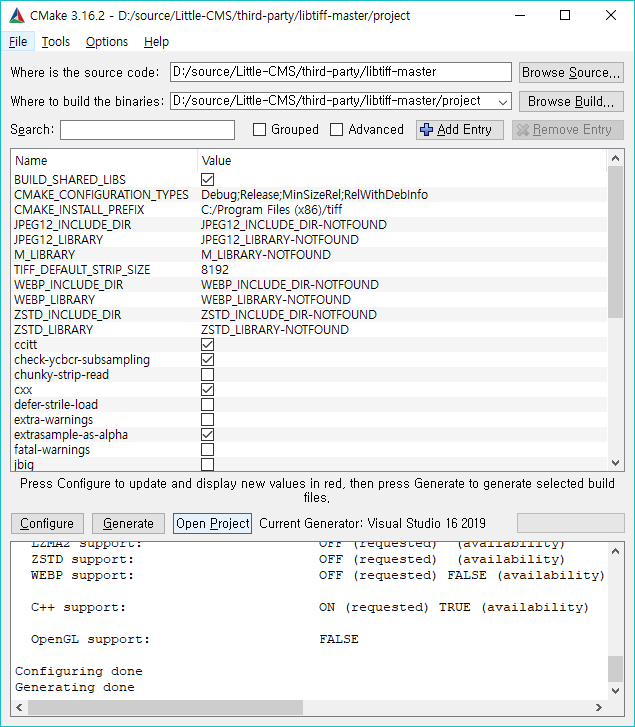Click 'OpenGL support:' line in output

click(91, 639)
